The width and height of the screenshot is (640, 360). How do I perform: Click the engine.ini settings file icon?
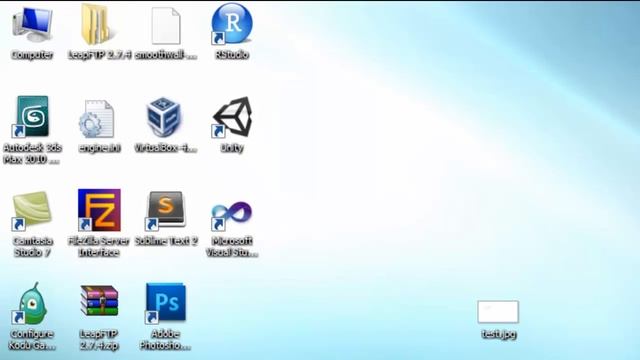[97, 118]
